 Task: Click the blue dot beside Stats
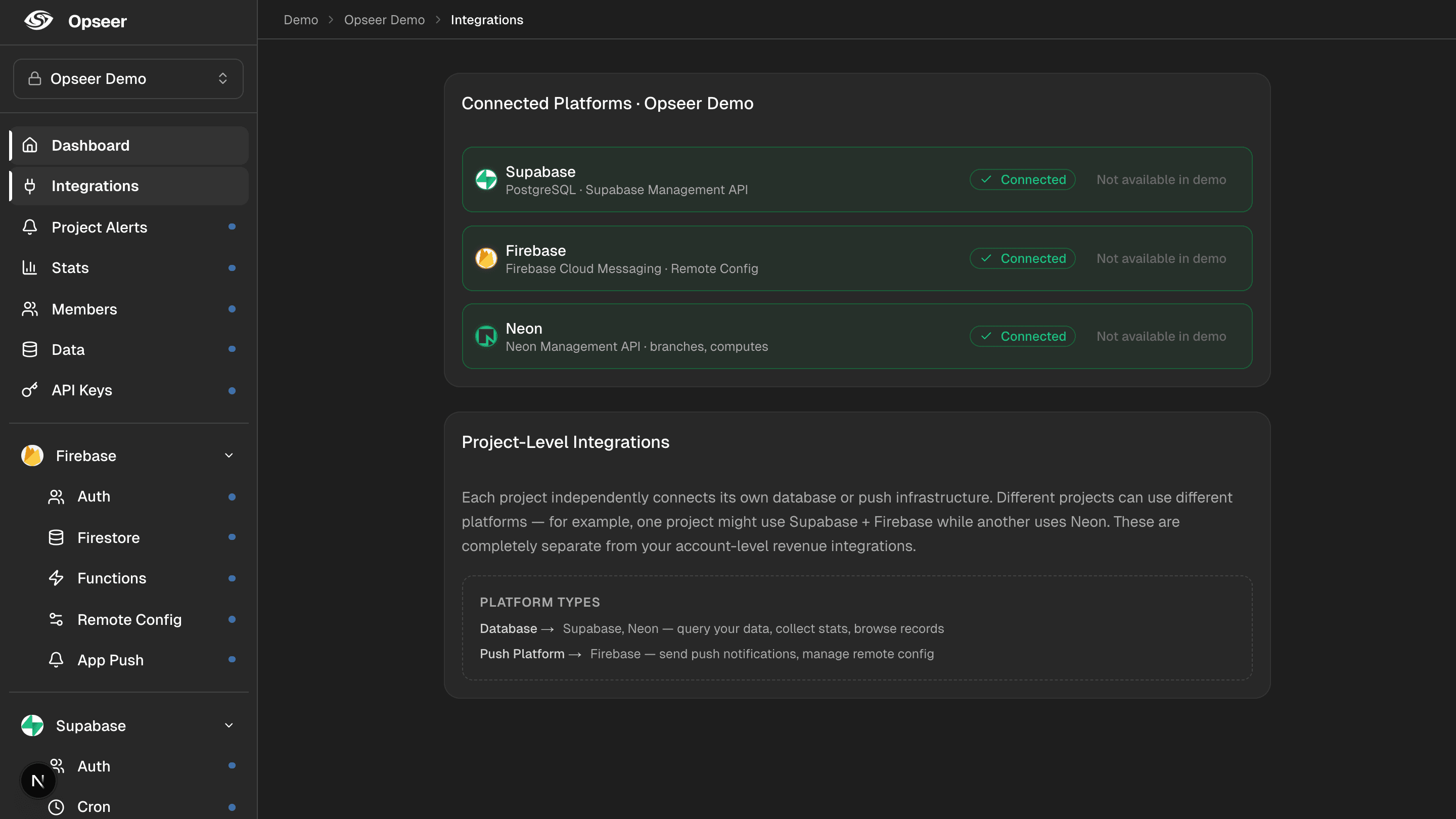click(x=232, y=268)
